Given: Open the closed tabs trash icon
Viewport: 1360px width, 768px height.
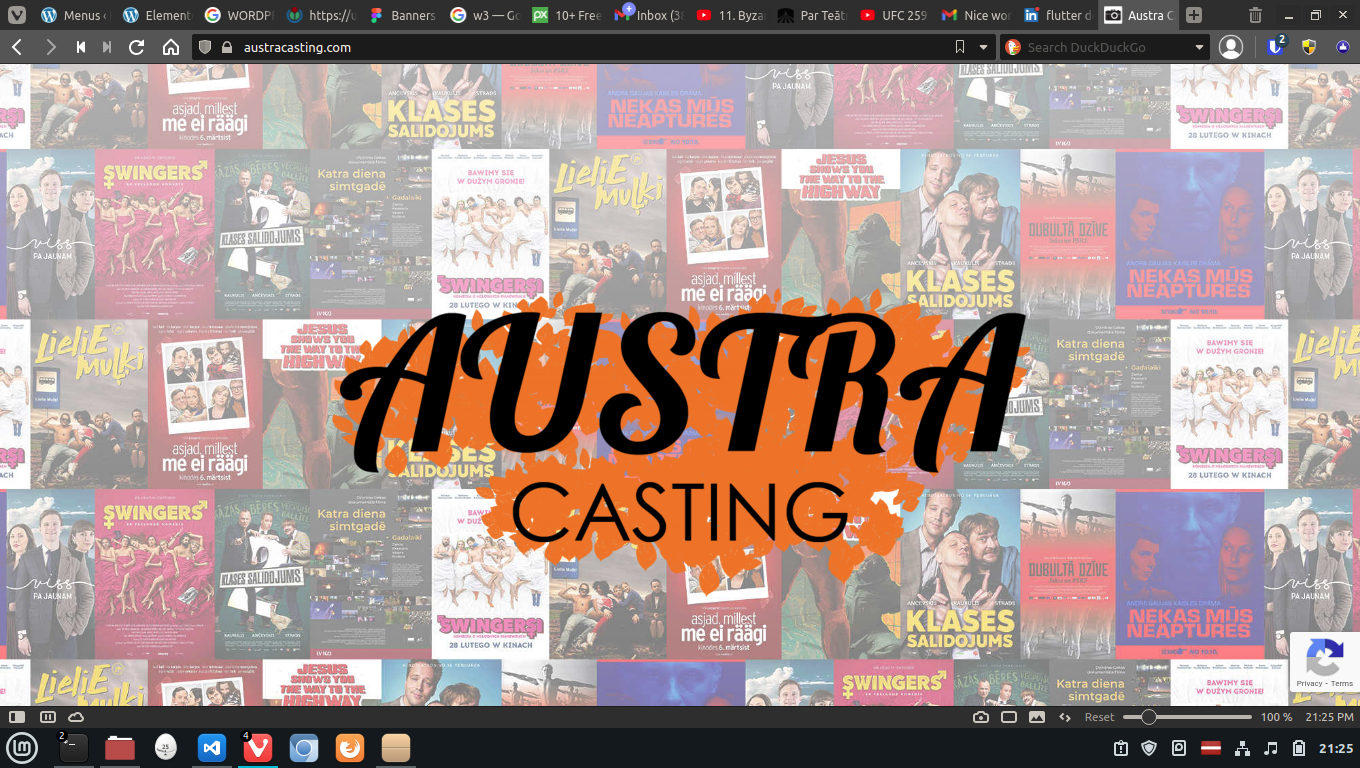Looking at the screenshot, I should [x=1255, y=15].
